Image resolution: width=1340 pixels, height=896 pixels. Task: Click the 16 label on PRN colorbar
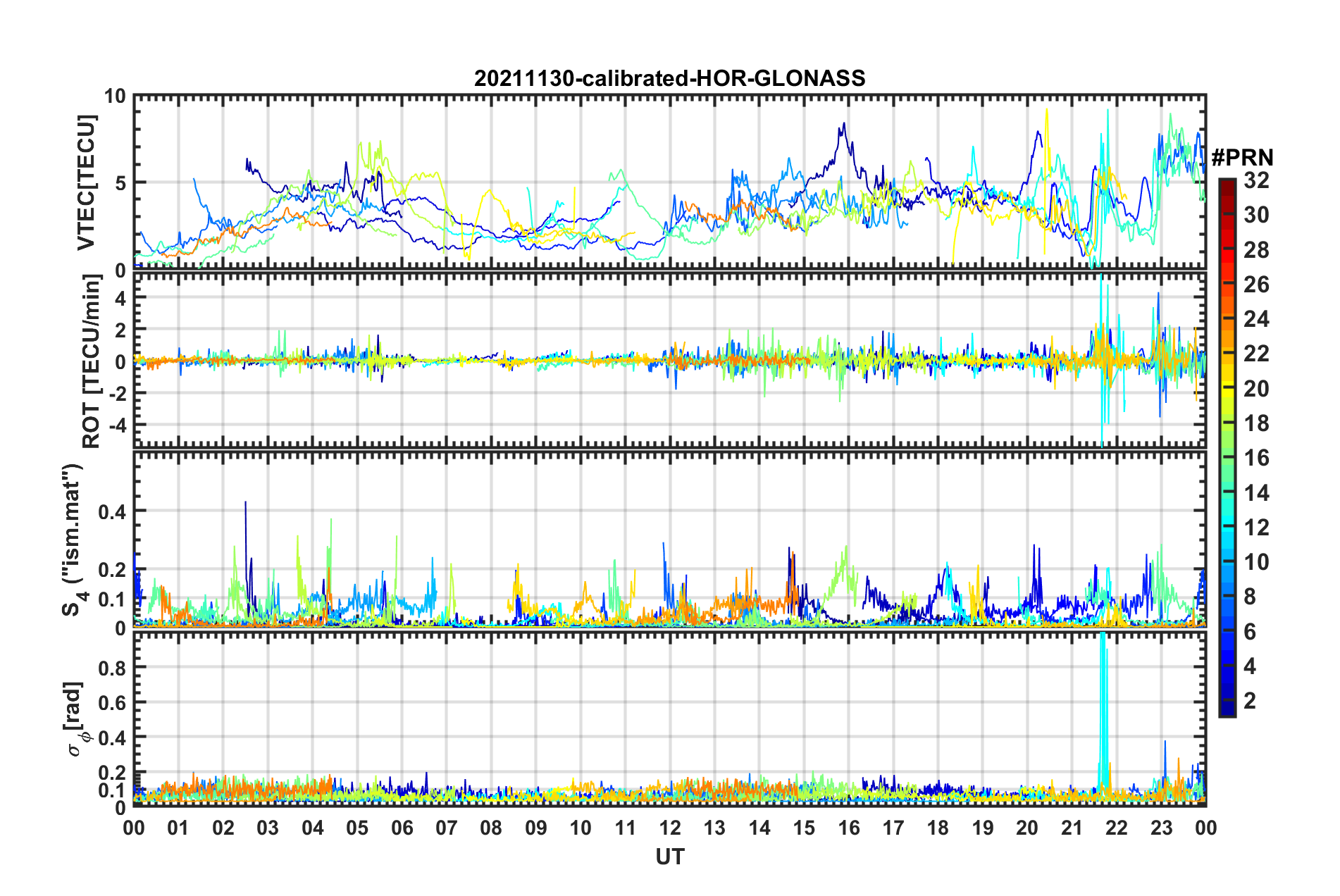[x=1256, y=458]
